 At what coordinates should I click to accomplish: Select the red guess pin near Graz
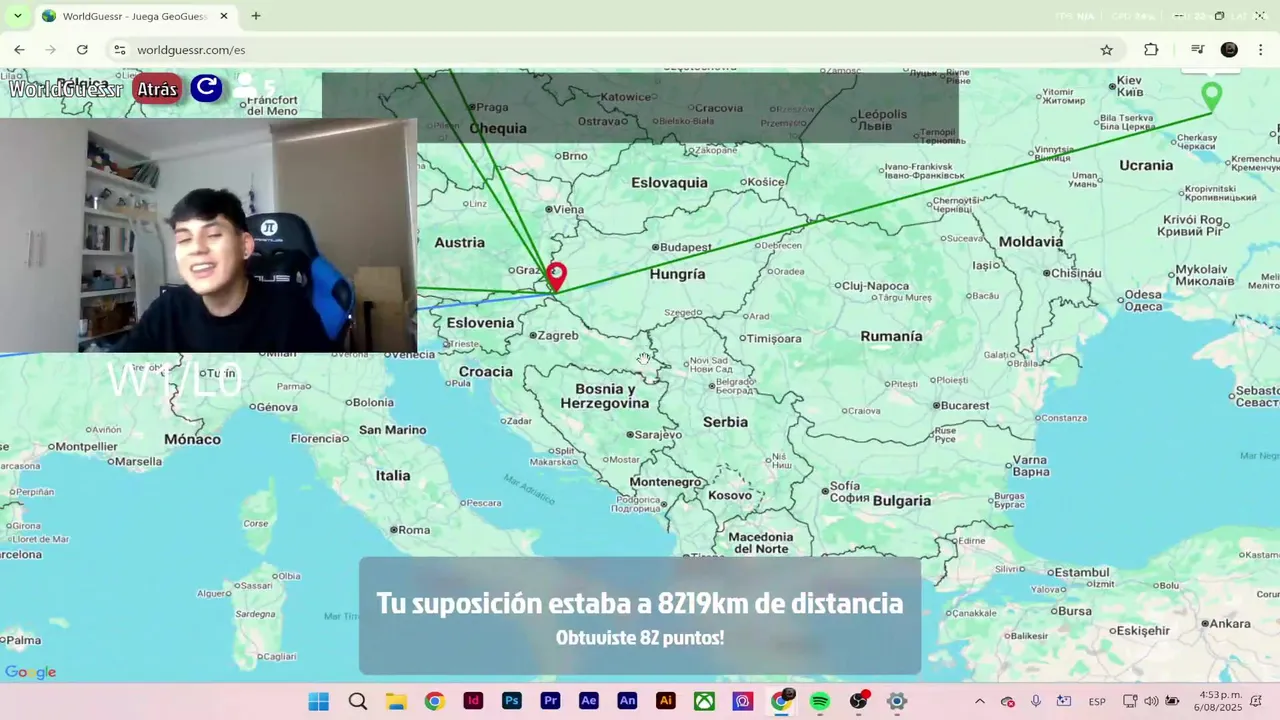click(x=556, y=276)
